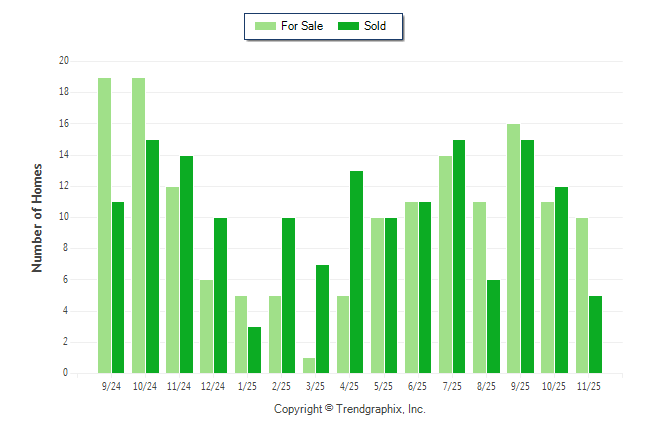
Task: Select the 11/24 Sold bar
Action: [186, 264]
